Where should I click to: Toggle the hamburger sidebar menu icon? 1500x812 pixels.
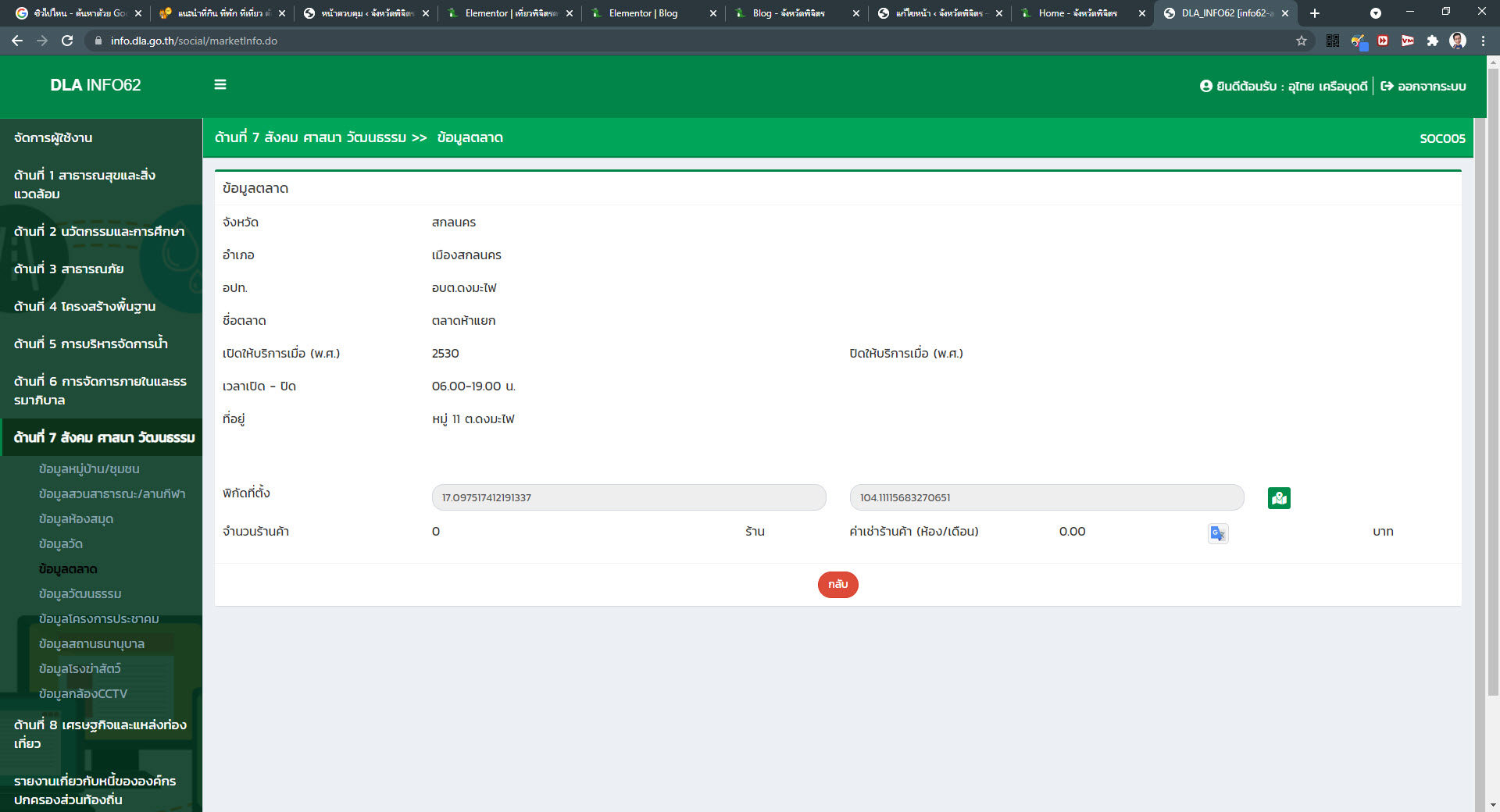tap(220, 84)
